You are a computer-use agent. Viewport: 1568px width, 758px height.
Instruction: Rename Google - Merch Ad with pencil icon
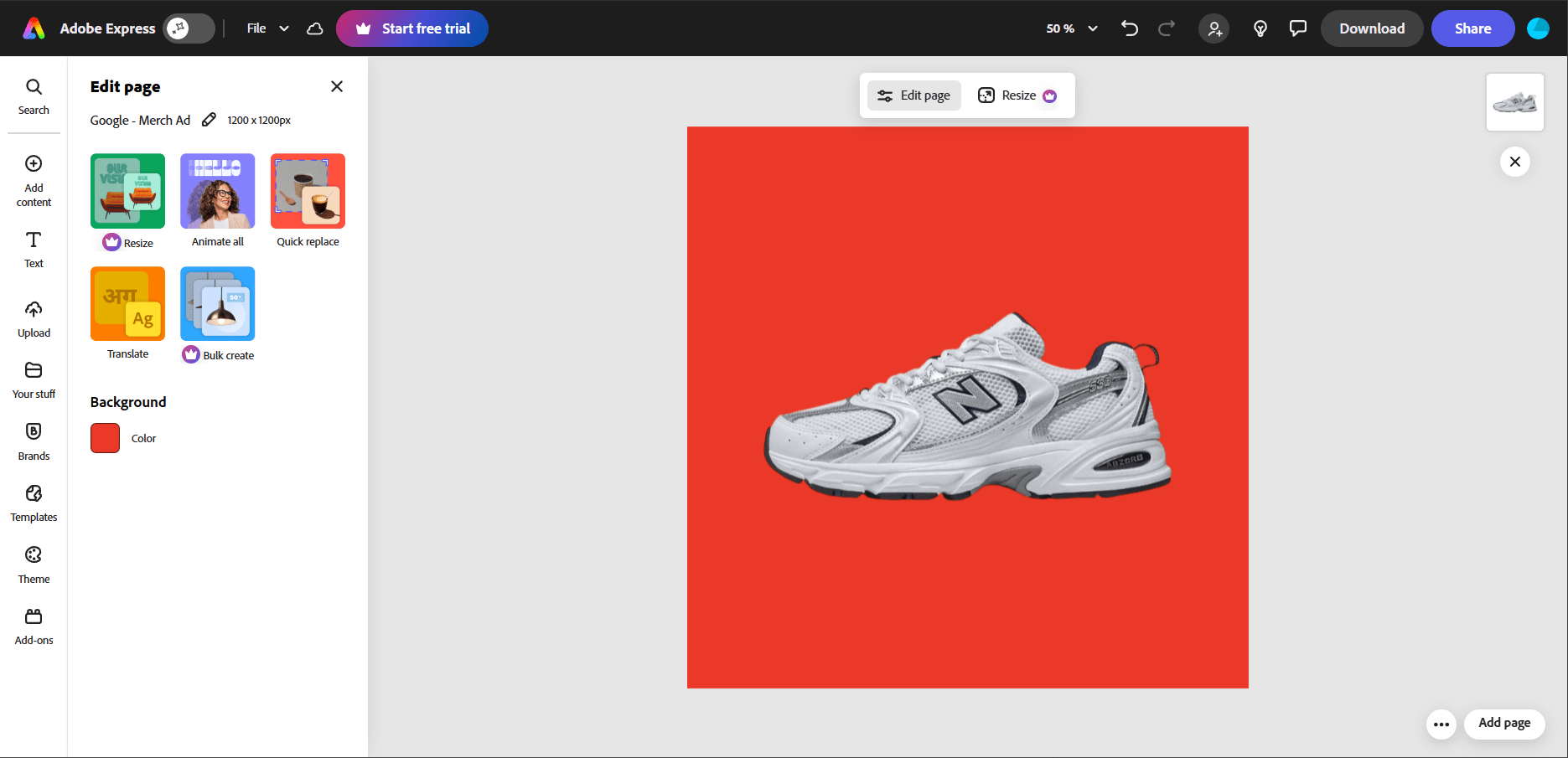(209, 120)
